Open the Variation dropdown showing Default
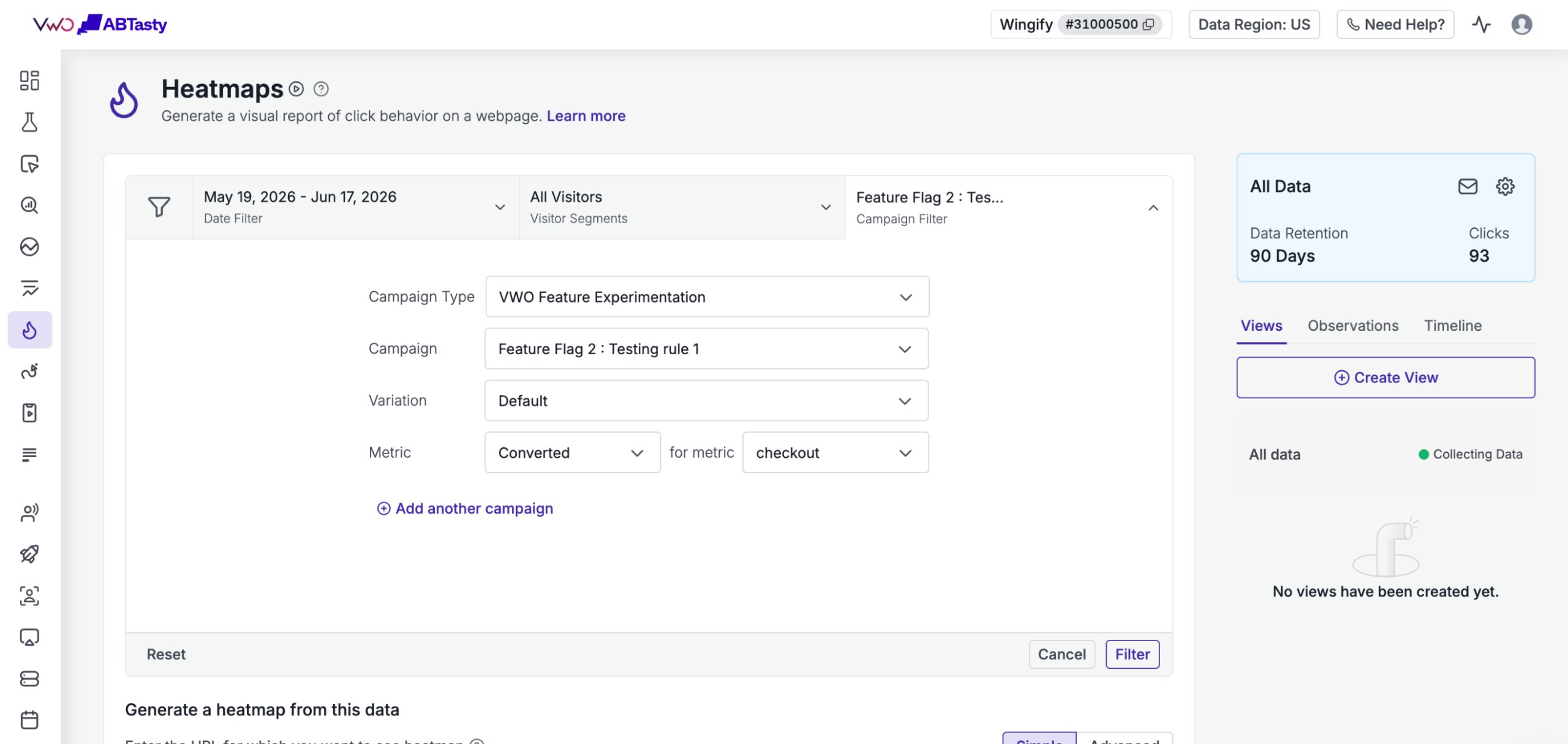The width and height of the screenshot is (1568, 744). [706, 401]
